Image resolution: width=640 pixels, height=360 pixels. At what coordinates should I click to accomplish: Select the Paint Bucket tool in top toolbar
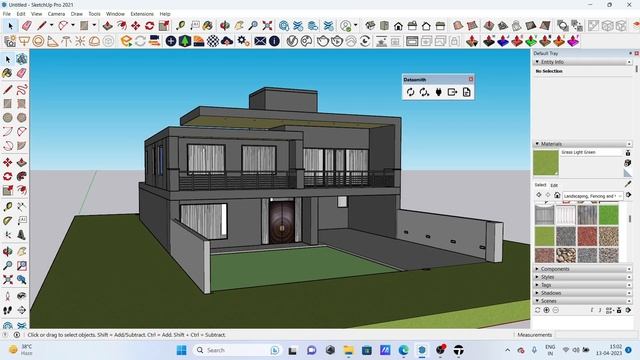point(207,26)
